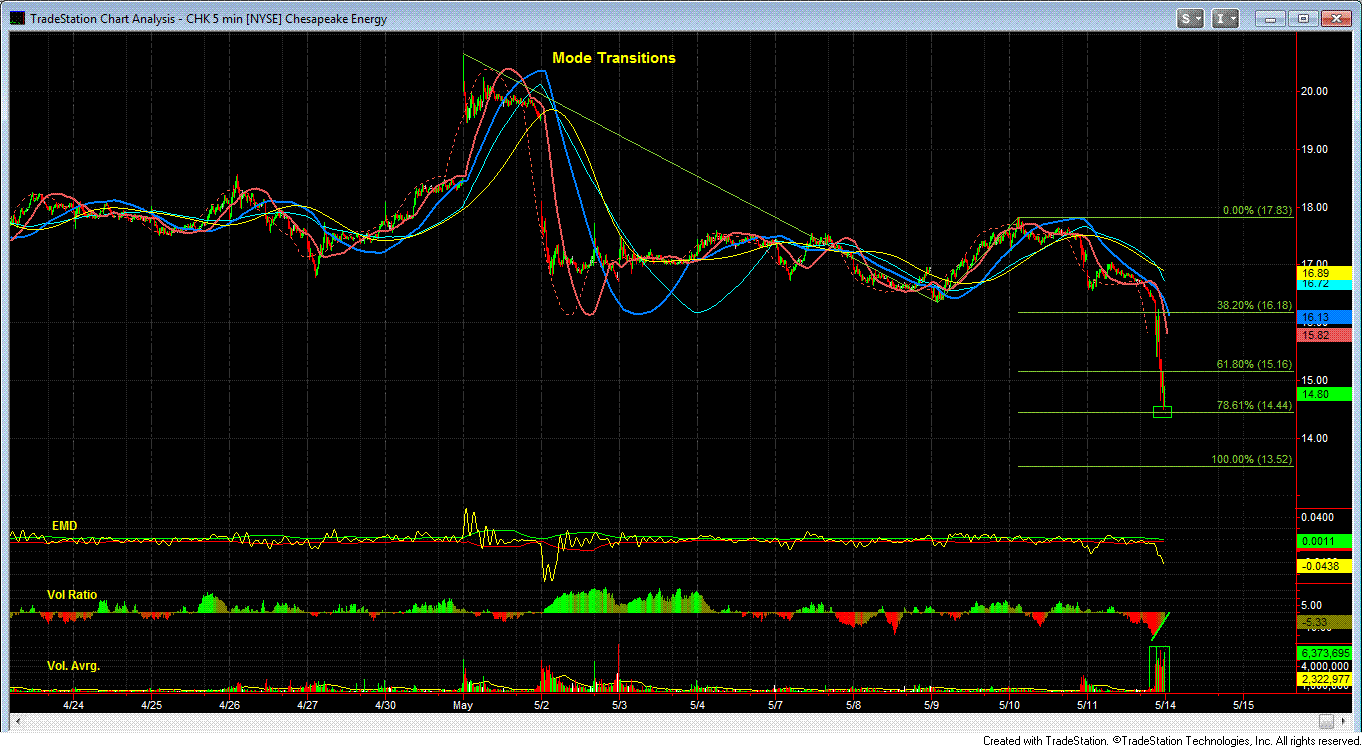Close the Chart Analysis window

(1337, 18)
